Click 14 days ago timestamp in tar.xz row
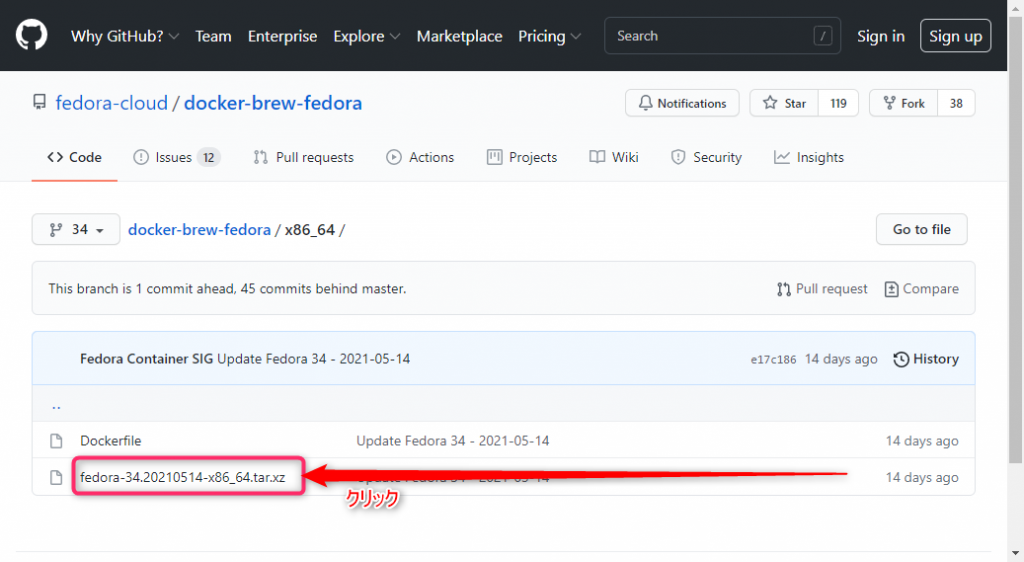This screenshot has width=1024, height=562. 922,477
